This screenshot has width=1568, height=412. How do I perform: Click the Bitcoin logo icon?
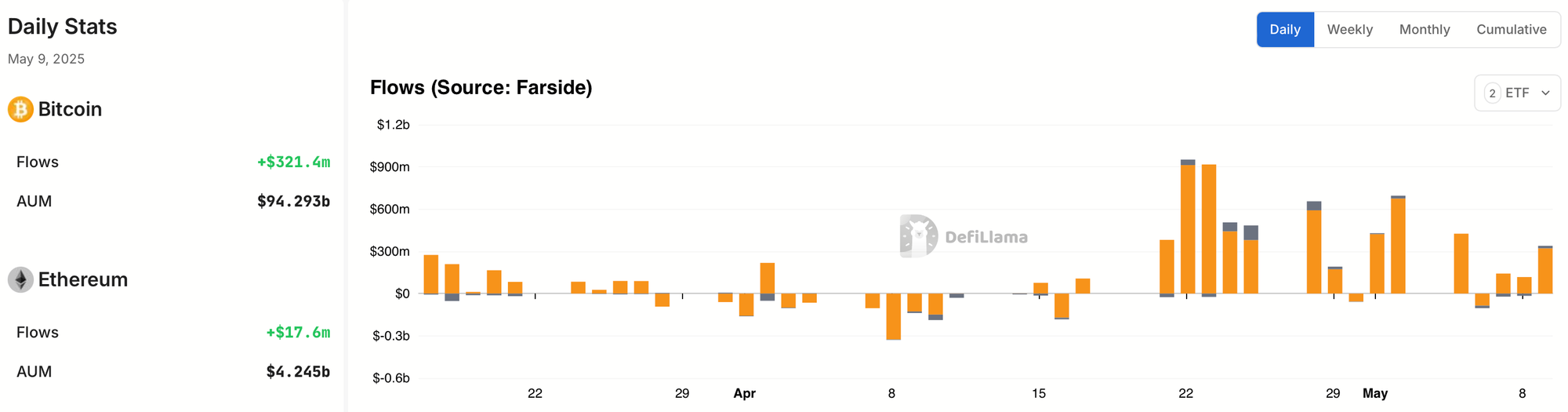(x=20, y=109)
